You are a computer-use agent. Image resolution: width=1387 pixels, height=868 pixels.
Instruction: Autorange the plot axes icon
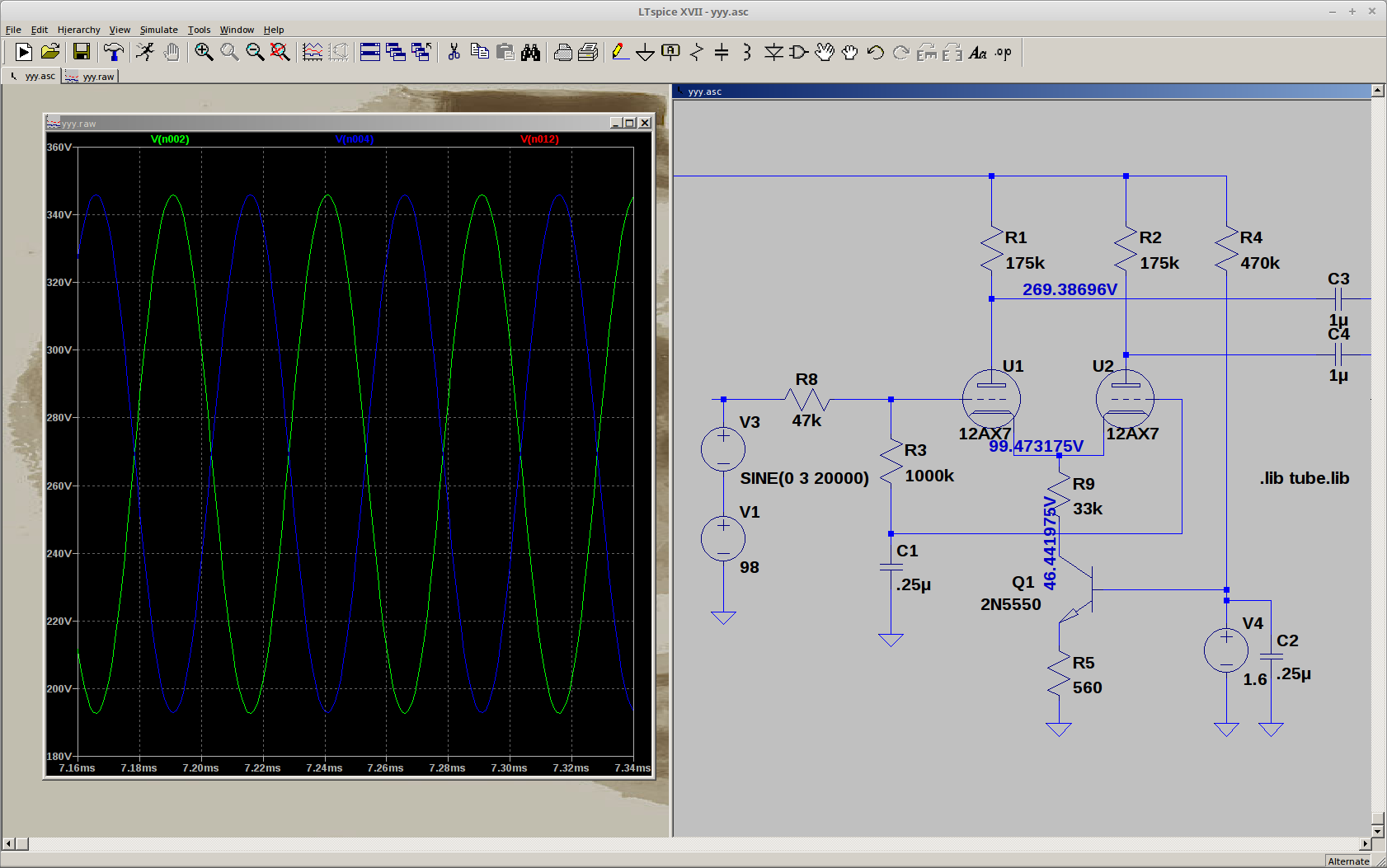point(313,52)
